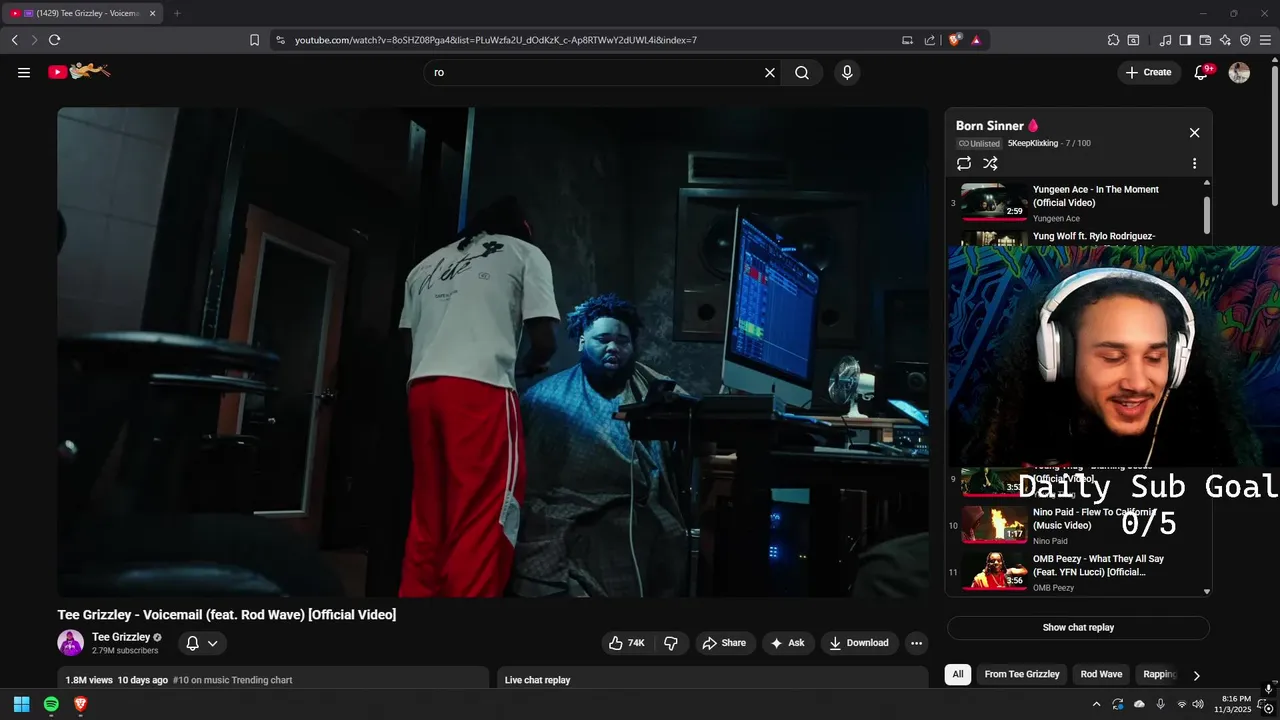
Task: Toggle the Brave sidebar panel
Action: click(1185, 40)
